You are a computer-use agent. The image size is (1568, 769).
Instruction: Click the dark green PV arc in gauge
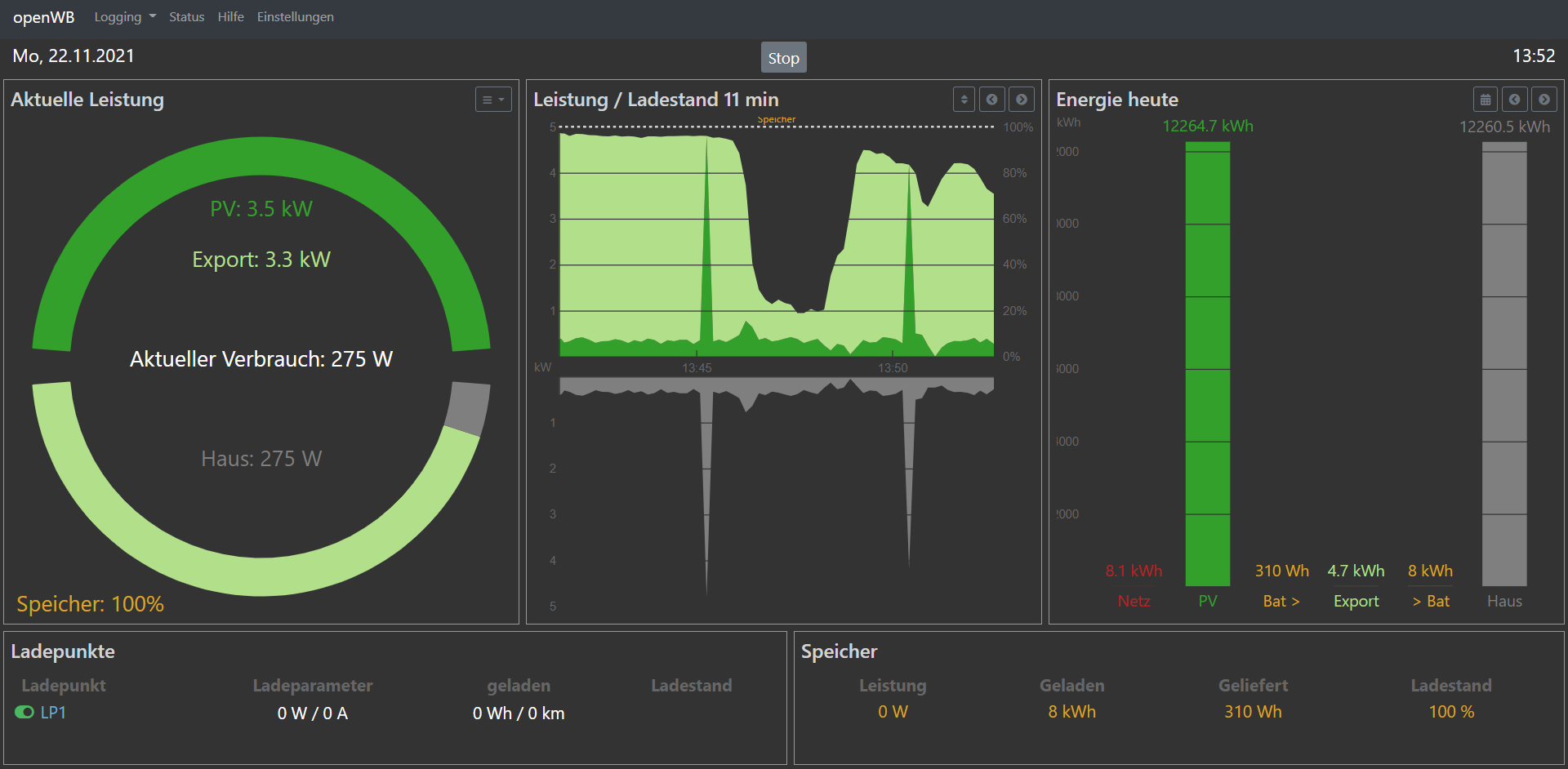(261, 158)
